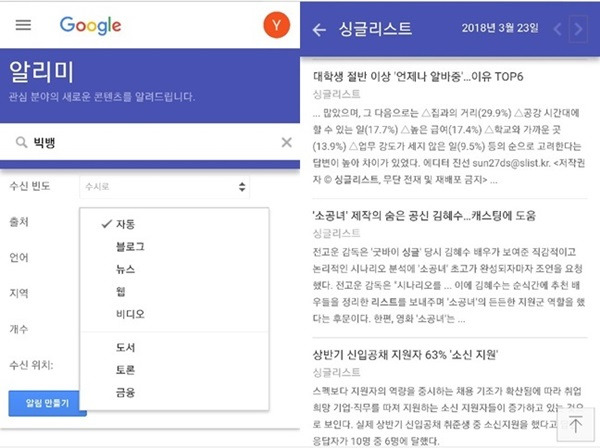Select 뉴스 in the source list
The height and width of the screenshot is (448, 600).
(x=126, y=269)
